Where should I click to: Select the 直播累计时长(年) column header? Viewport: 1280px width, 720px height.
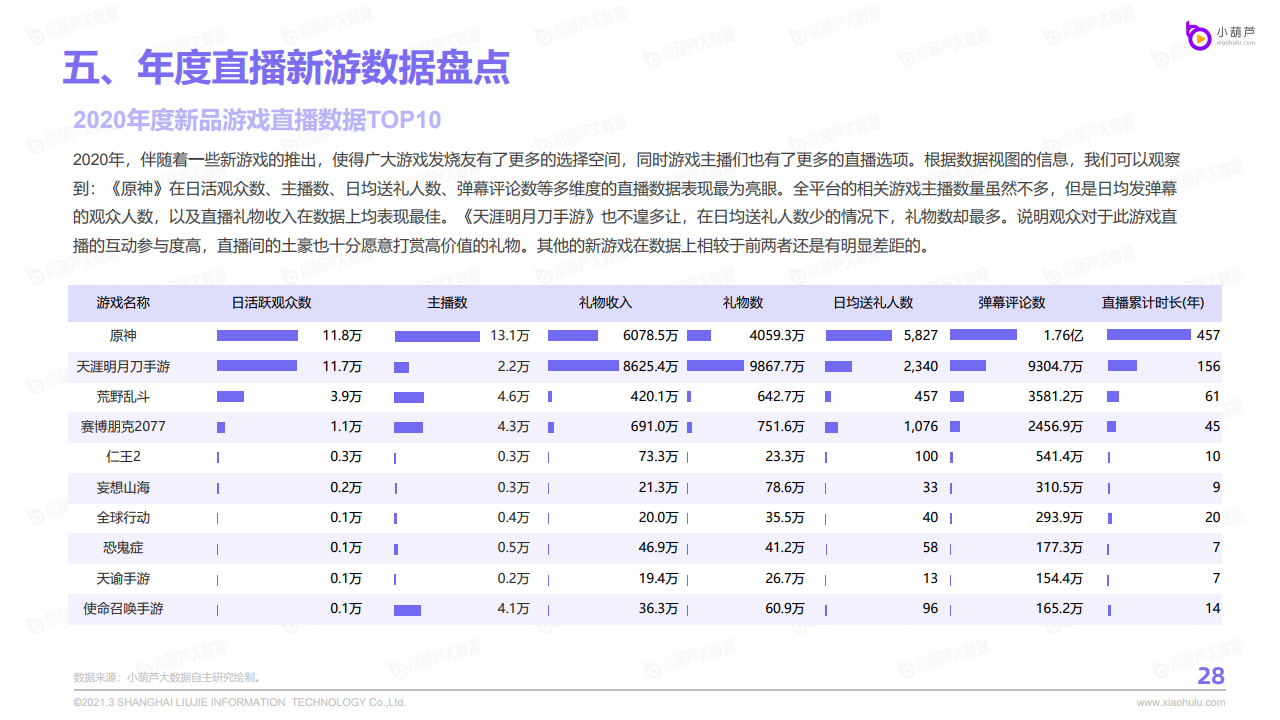1152,303
